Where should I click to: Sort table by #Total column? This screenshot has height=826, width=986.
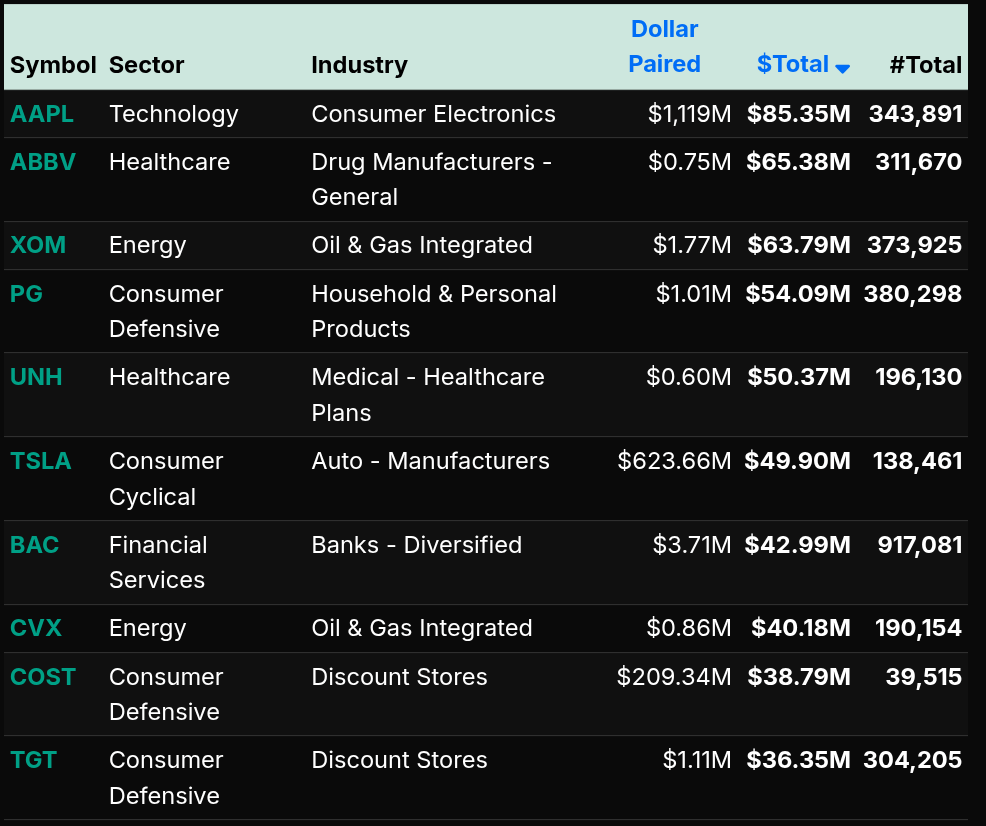point(926,65)
